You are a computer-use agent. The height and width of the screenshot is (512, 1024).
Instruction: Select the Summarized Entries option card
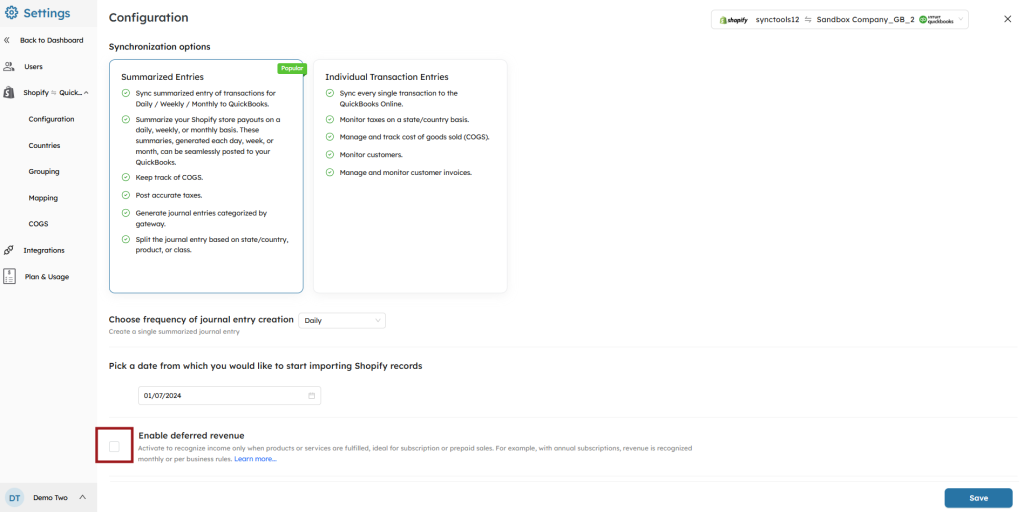click(206, 176)
